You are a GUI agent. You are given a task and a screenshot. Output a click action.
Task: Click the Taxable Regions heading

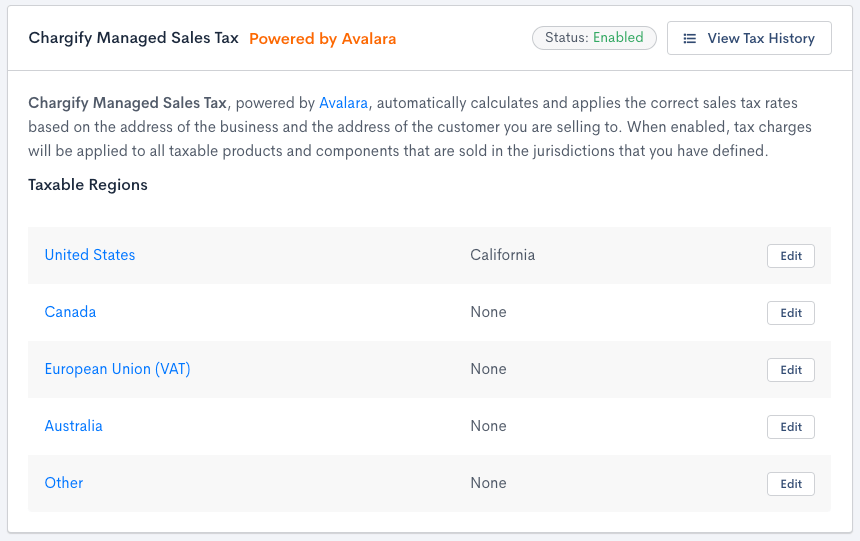pos(88,185)
